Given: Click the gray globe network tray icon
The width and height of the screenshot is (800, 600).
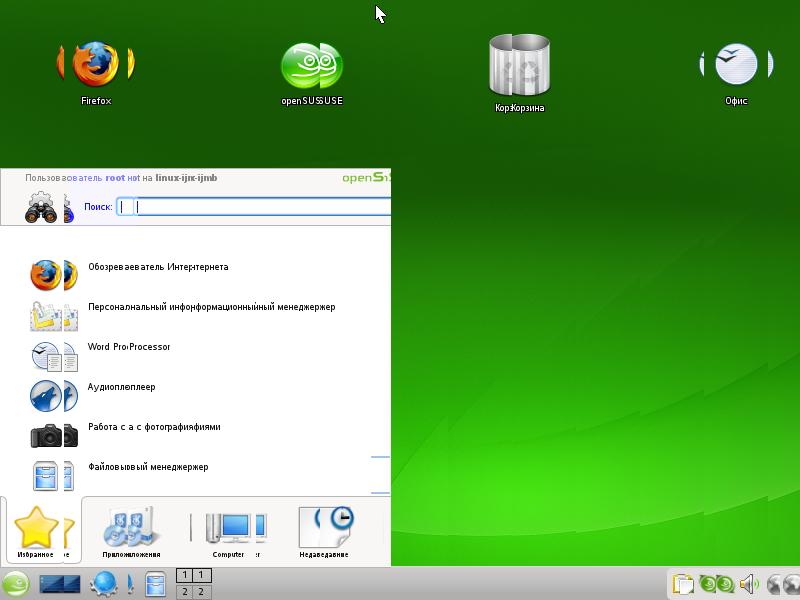Looking at the screenshot, I should [783, 585].
